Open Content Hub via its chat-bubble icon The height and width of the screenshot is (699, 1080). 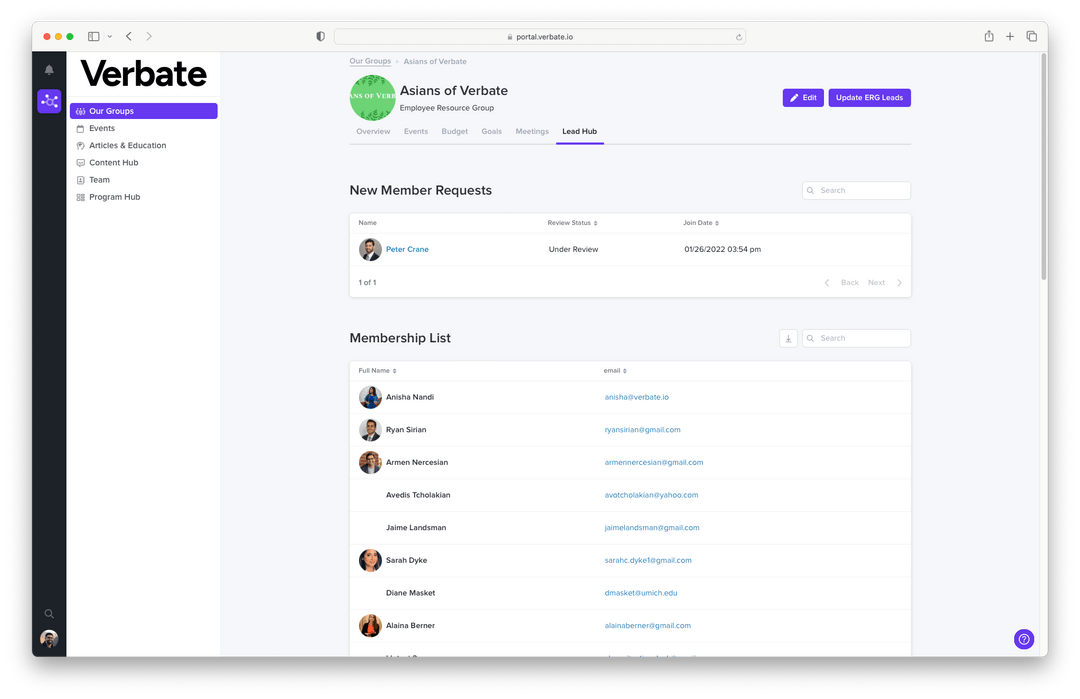click(80, 162)
